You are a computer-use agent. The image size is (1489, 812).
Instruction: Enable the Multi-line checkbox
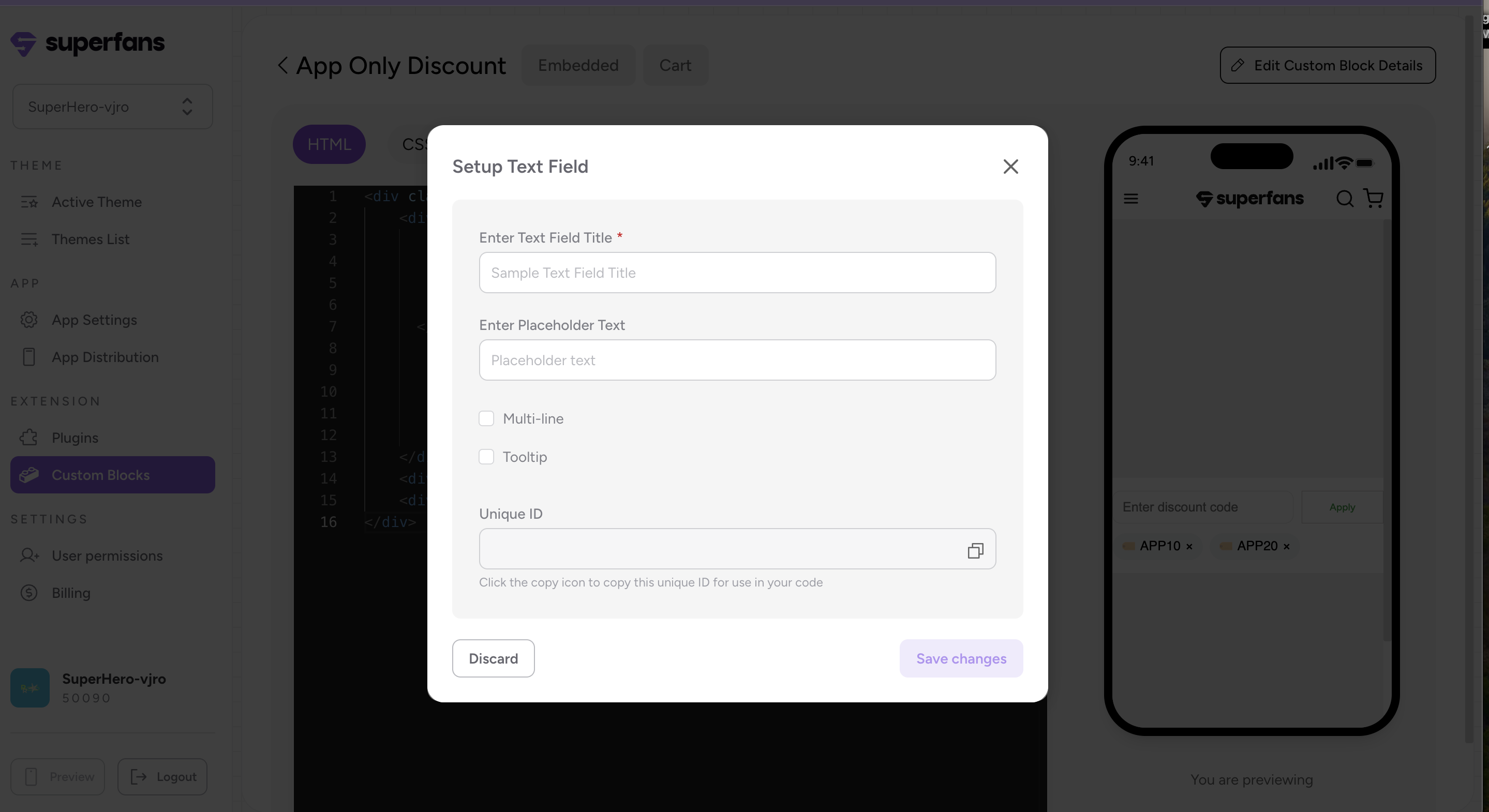[x=486, y=418]
